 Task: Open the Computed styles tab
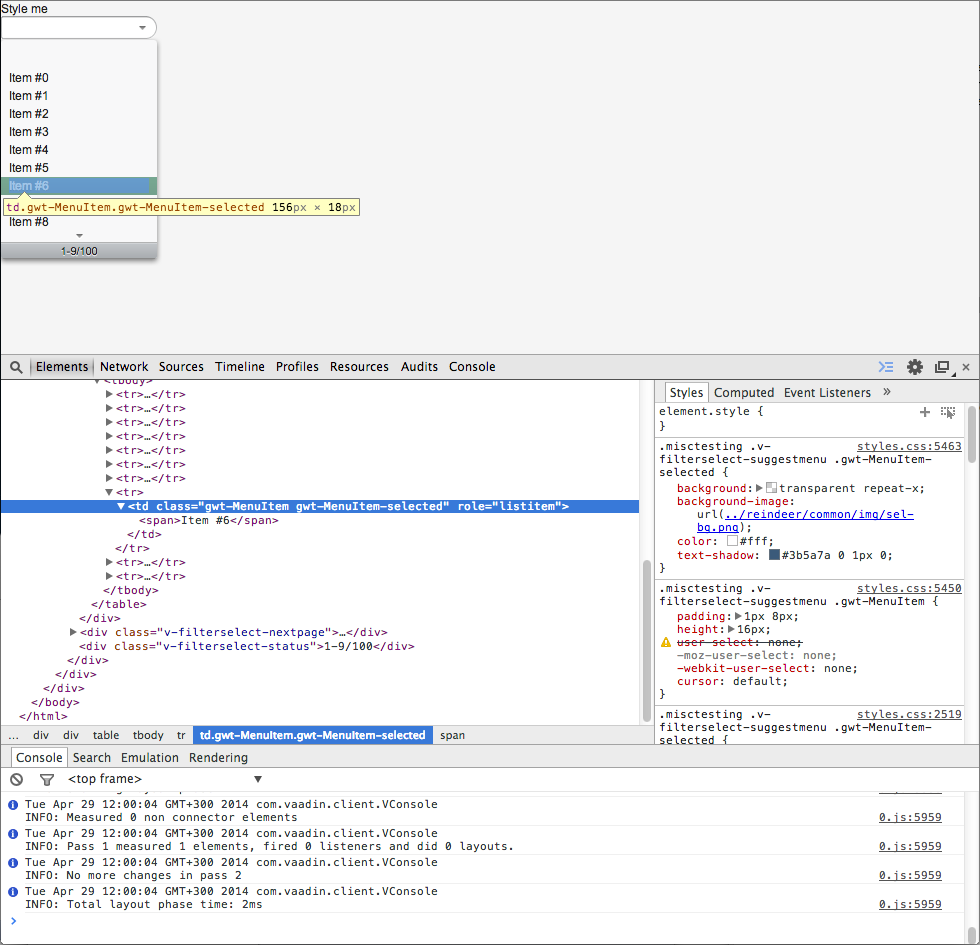pyautogui.click(x=744, y=393)
